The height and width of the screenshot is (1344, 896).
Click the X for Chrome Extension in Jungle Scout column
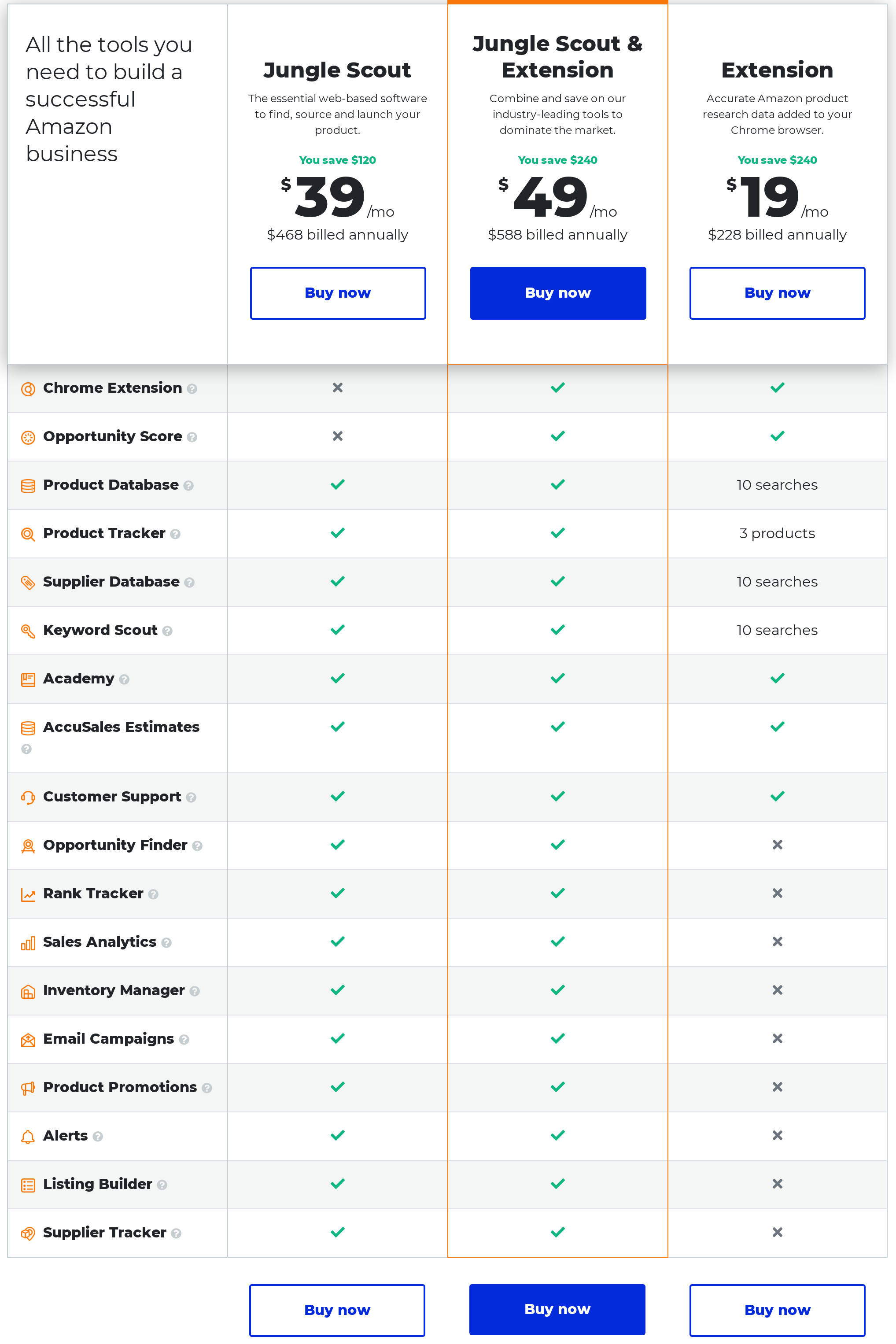pyautogui.click(x=337, y=388)
